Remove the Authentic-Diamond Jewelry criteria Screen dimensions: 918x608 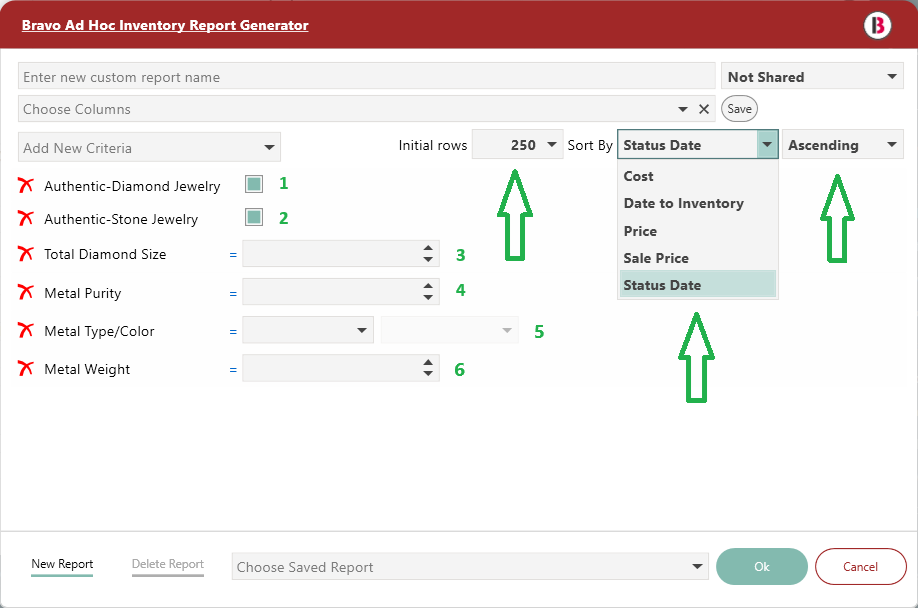coord(26,186)
